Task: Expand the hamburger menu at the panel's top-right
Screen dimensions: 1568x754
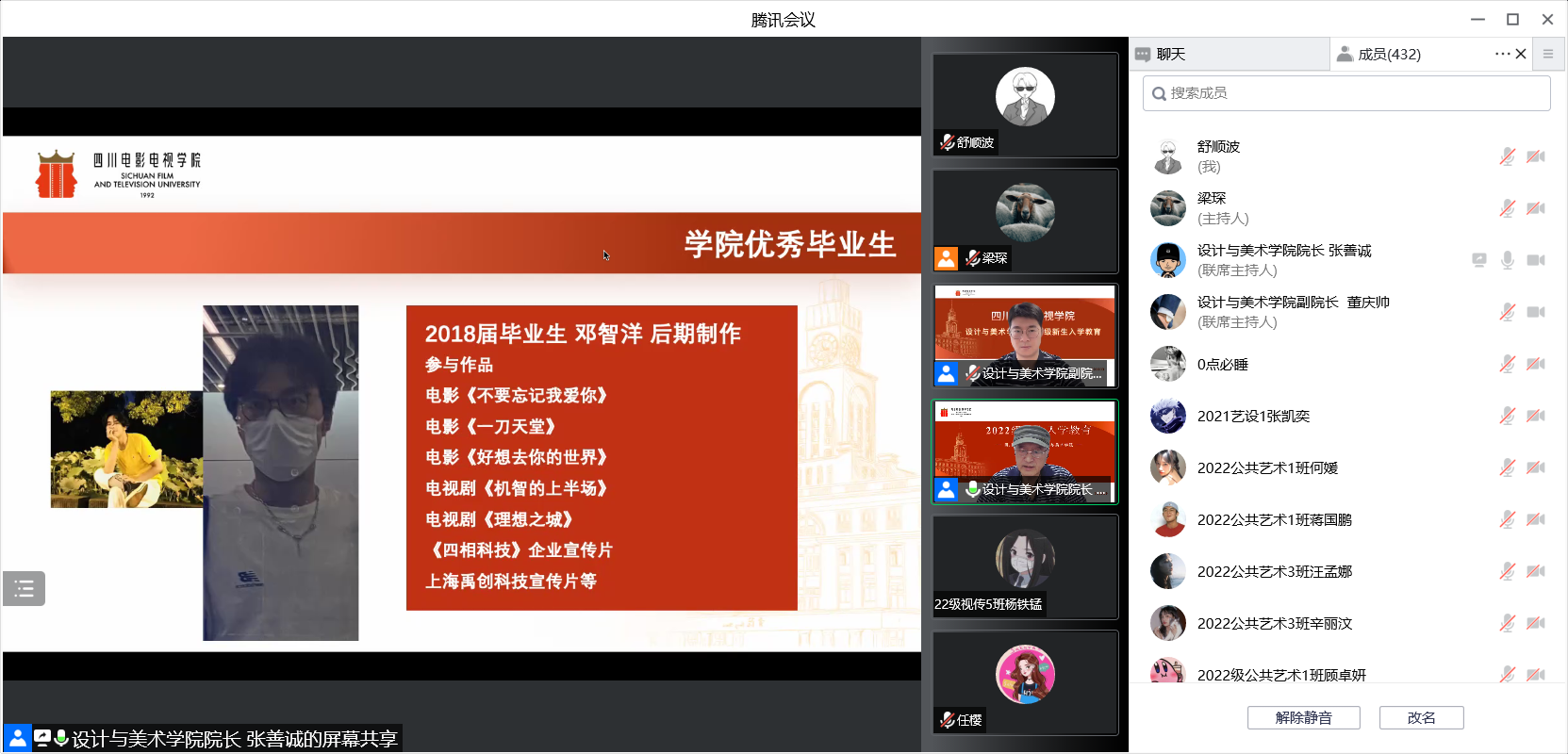Action: click(x=1547, y=54)
